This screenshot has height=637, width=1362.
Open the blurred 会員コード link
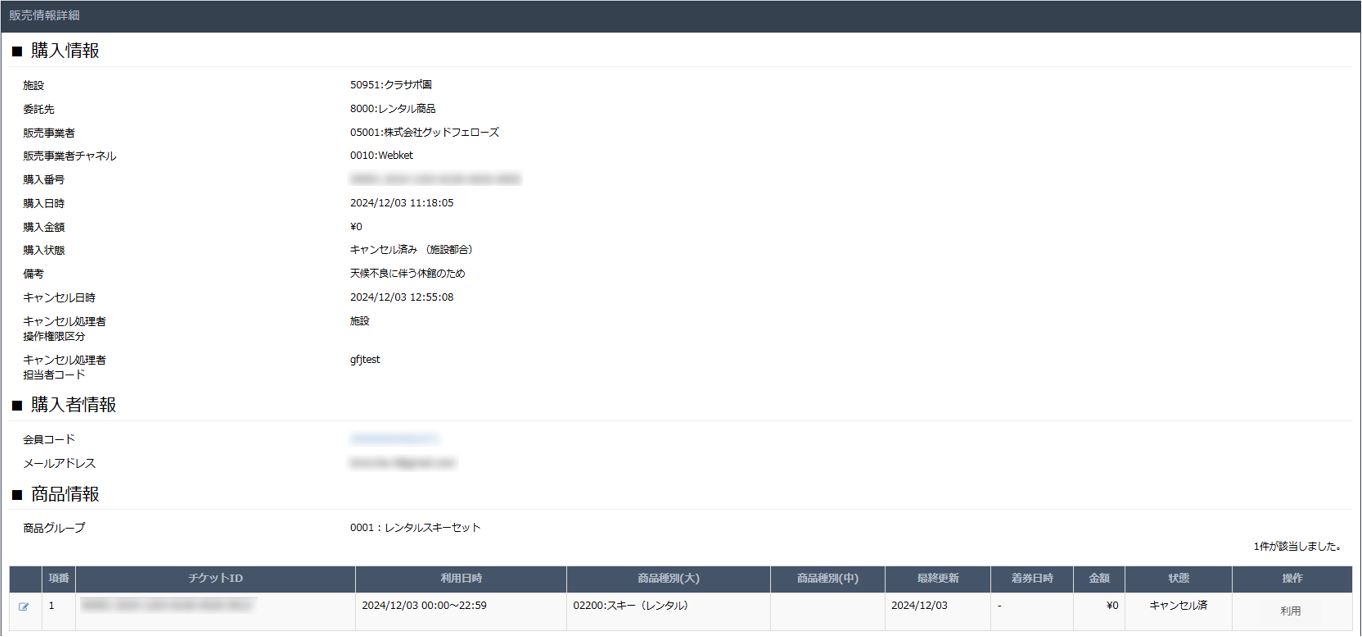pos(395,439)
